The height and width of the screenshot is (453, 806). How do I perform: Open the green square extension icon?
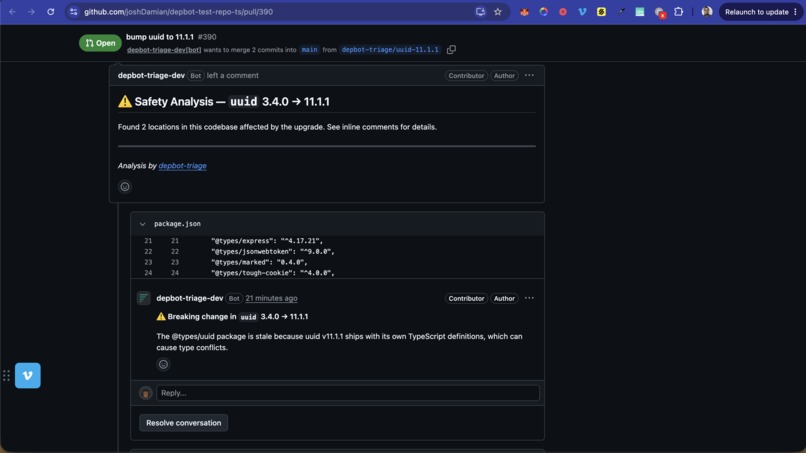pyautogui.click(x=639, y=12)
